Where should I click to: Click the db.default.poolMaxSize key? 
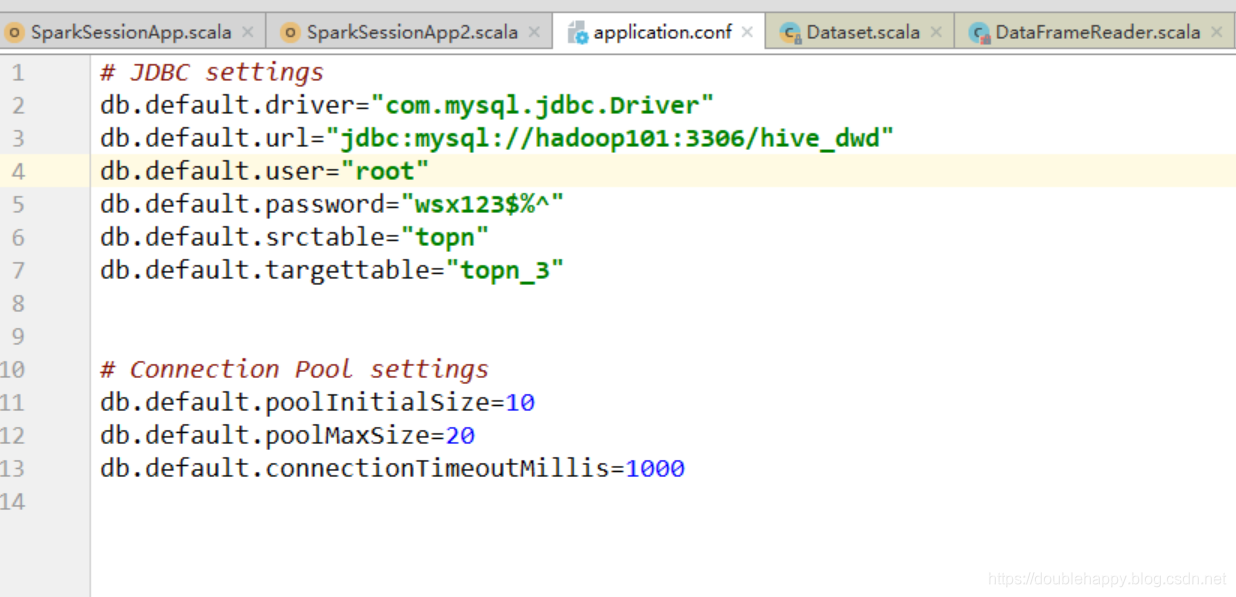point(265,435)
